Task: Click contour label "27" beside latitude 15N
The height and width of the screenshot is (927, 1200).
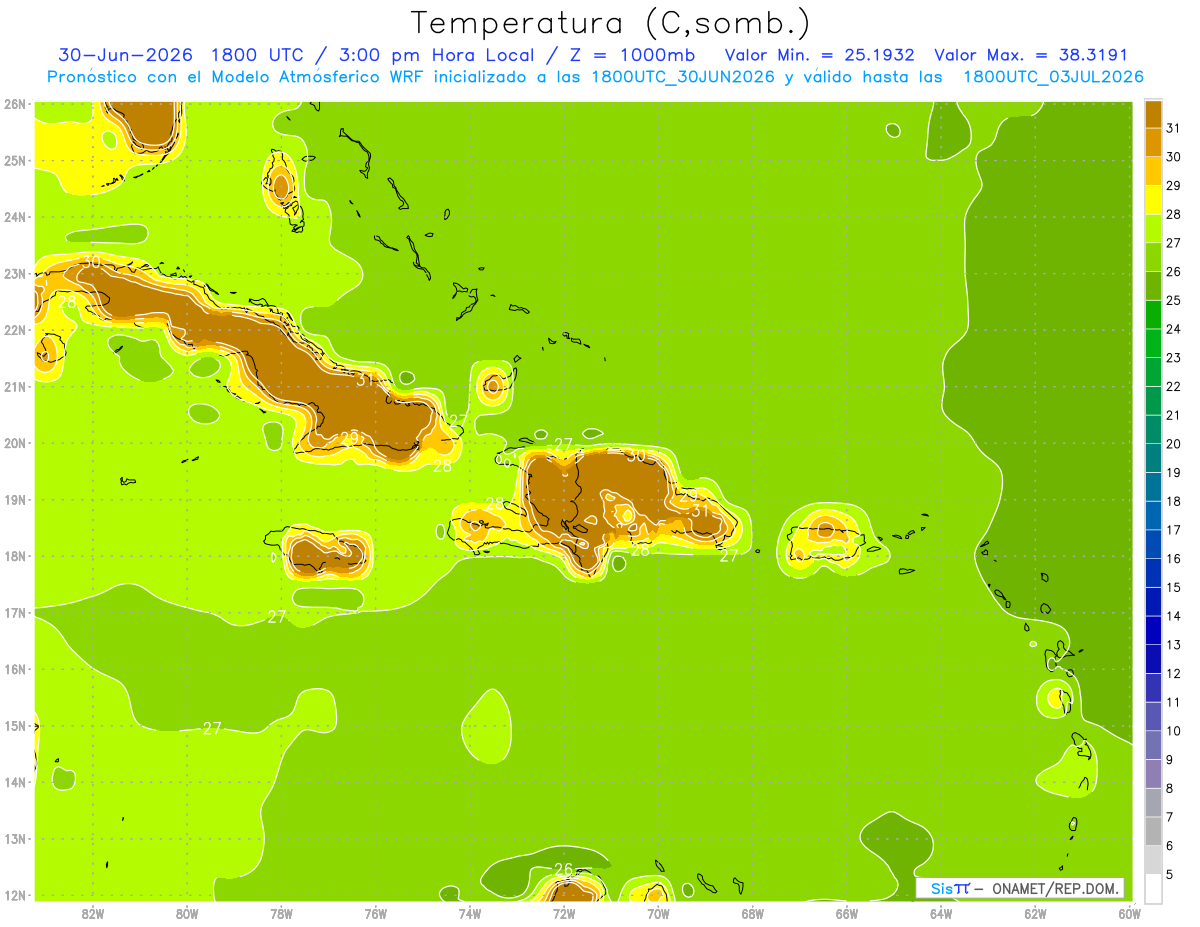Action: (212, 728)
